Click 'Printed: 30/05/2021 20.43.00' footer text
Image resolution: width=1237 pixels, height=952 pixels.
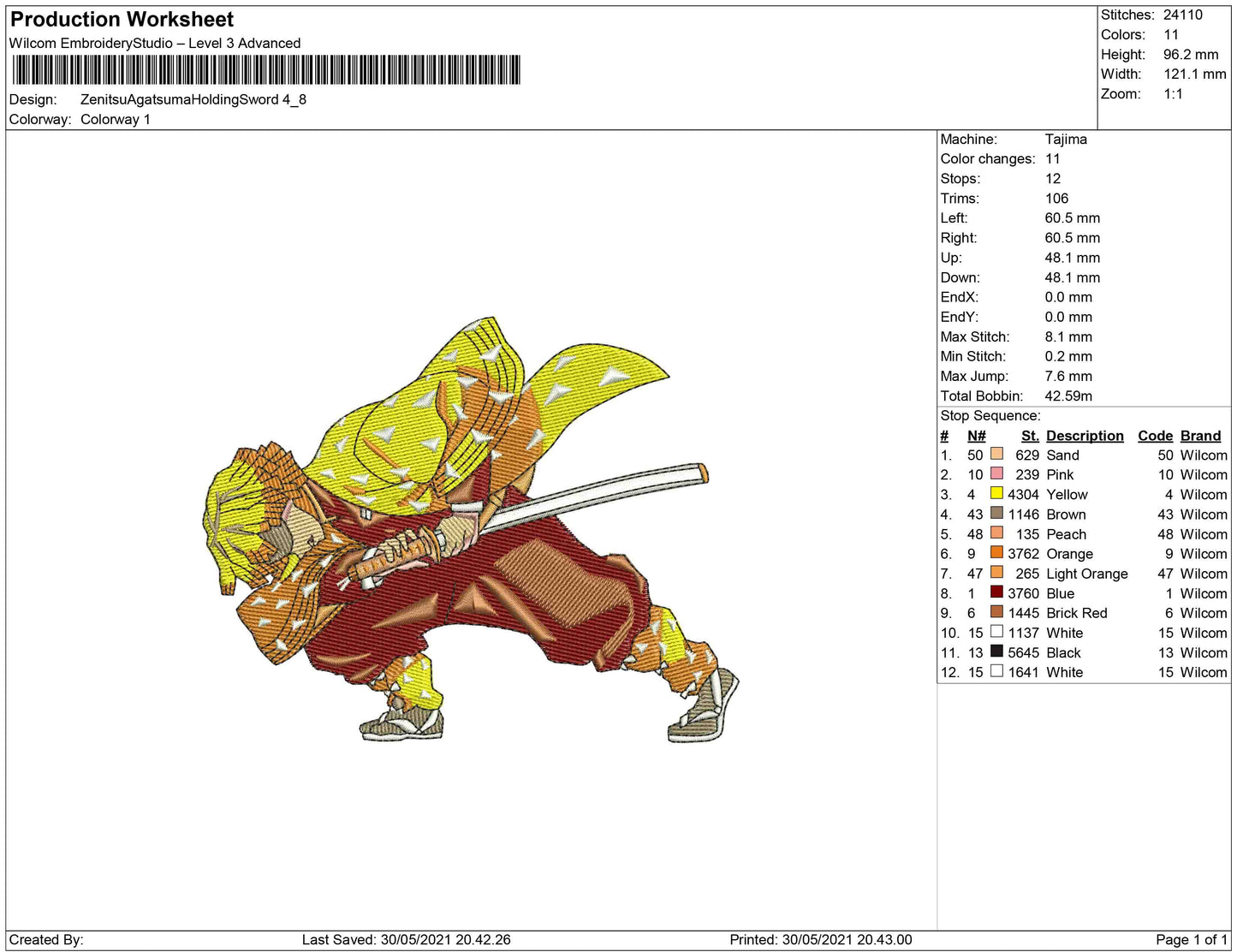coord(821,940)
